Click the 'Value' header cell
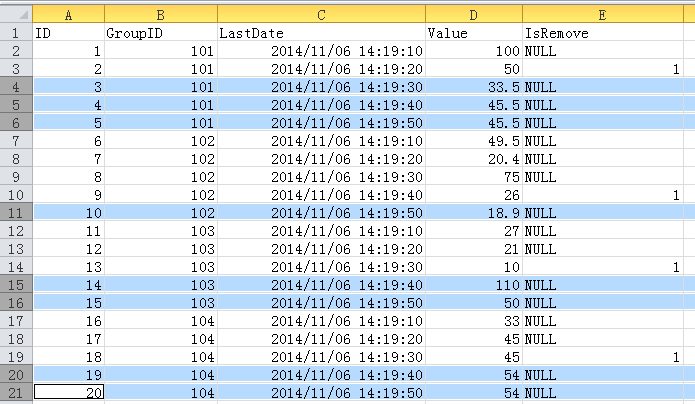Image resolution: width=695 pixels, height=404 pixels. tap(474, 32)
